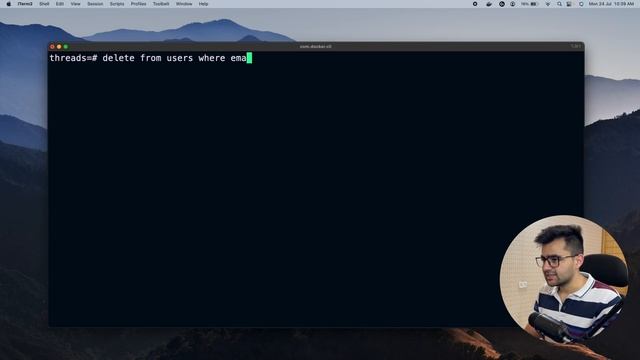640x360 pixels.
Task: Show battery status in menu bar
Action: [529, 4]
